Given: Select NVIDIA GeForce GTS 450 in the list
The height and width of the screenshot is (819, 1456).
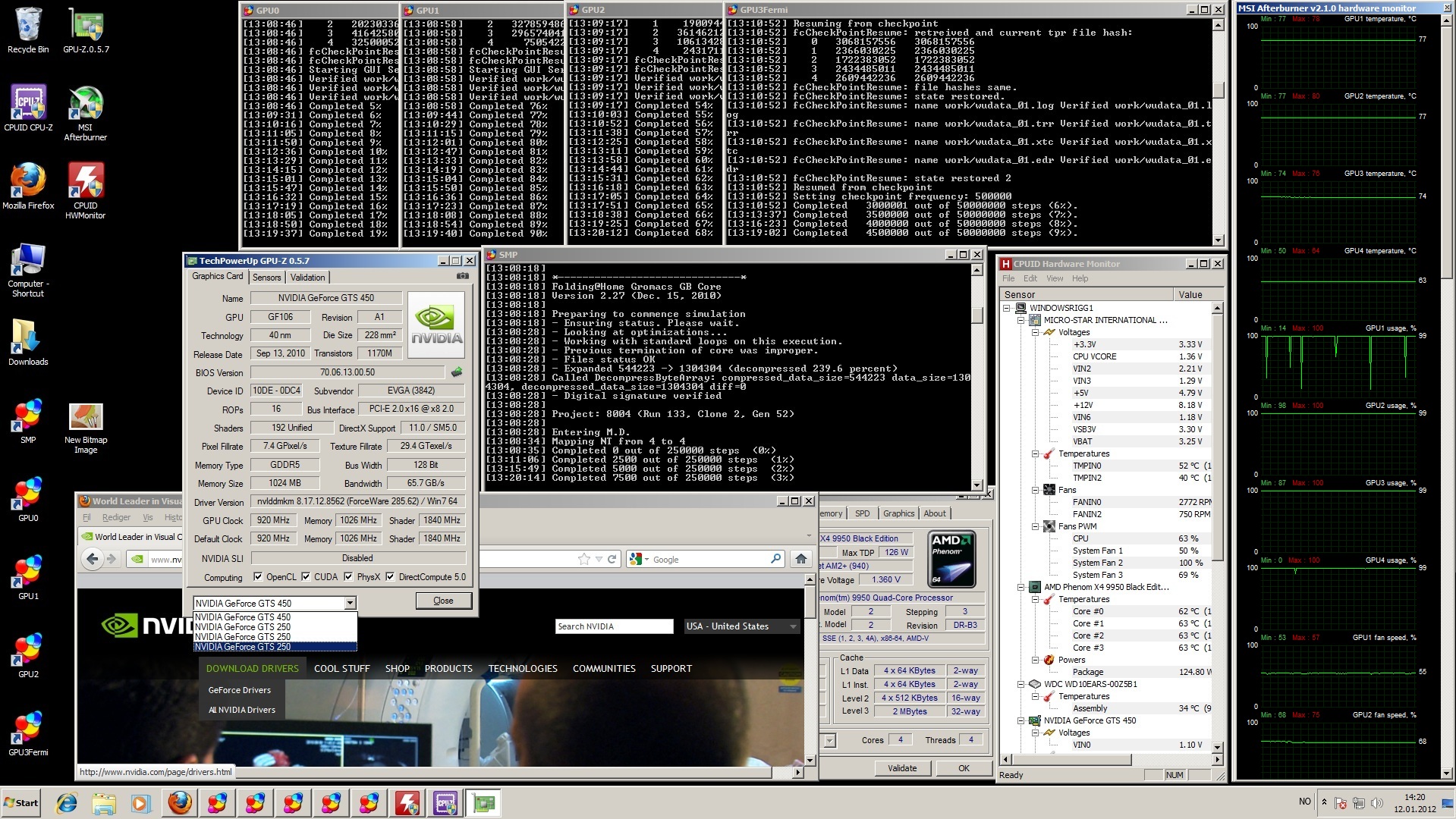Looking at the screenshot, I should [x=275, y=617].
